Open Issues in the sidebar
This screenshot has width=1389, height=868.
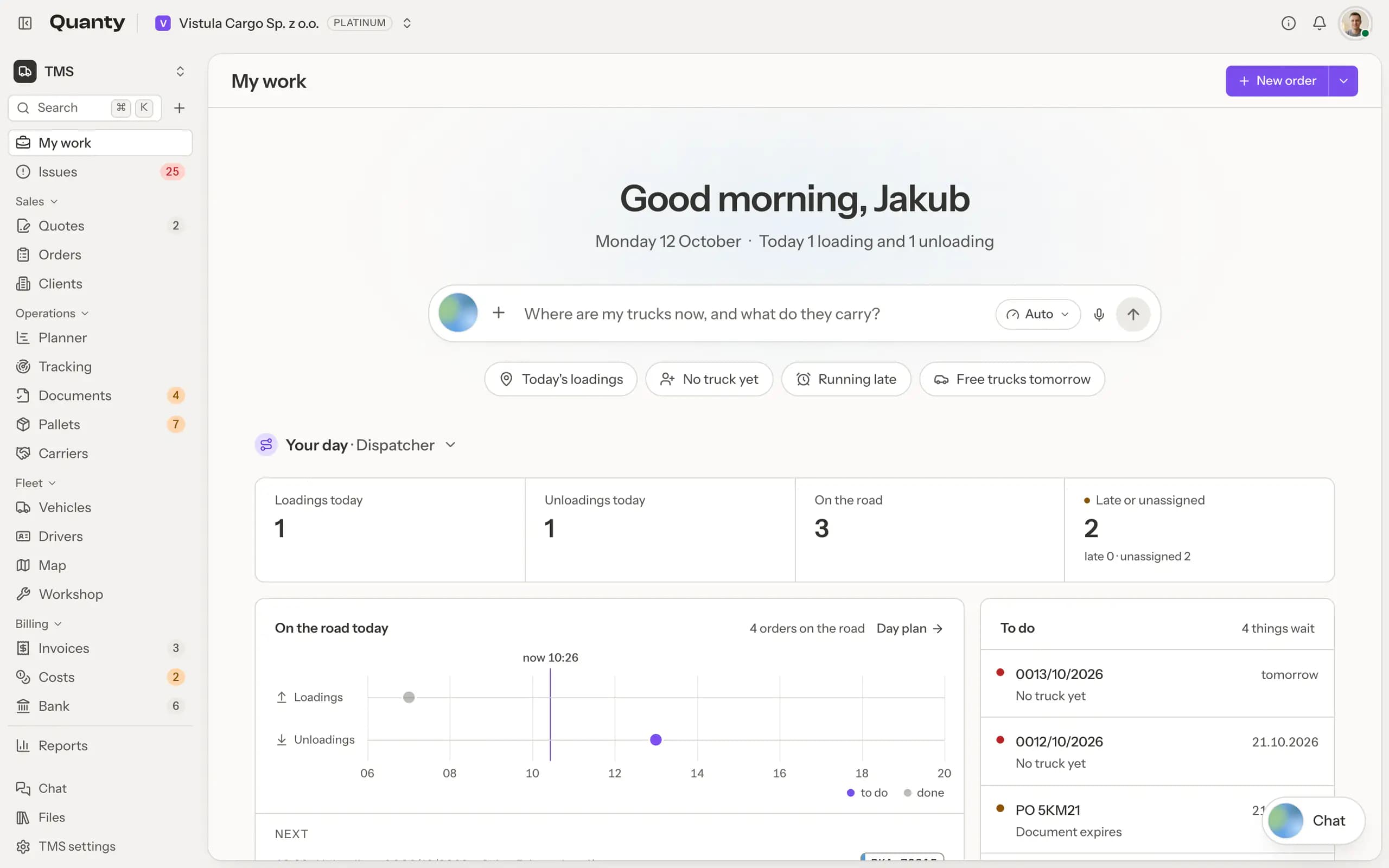[x=100, y=171]
